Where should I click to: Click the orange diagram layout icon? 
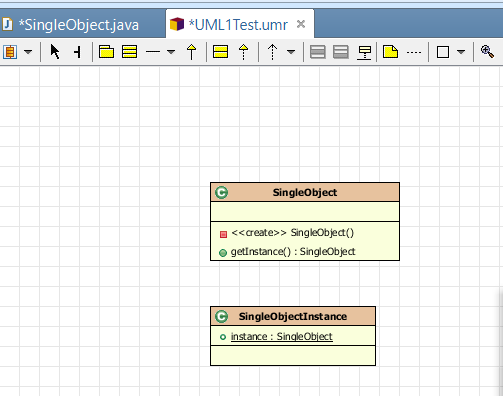coord(10,52)
